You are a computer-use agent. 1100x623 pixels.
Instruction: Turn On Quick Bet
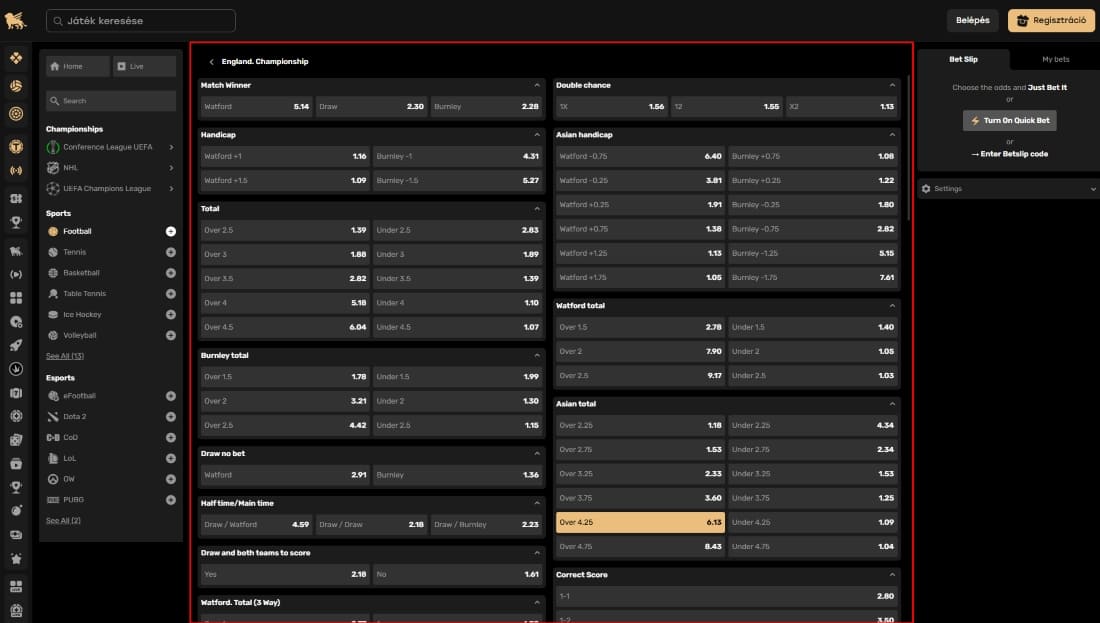(x=1010, y=121)
